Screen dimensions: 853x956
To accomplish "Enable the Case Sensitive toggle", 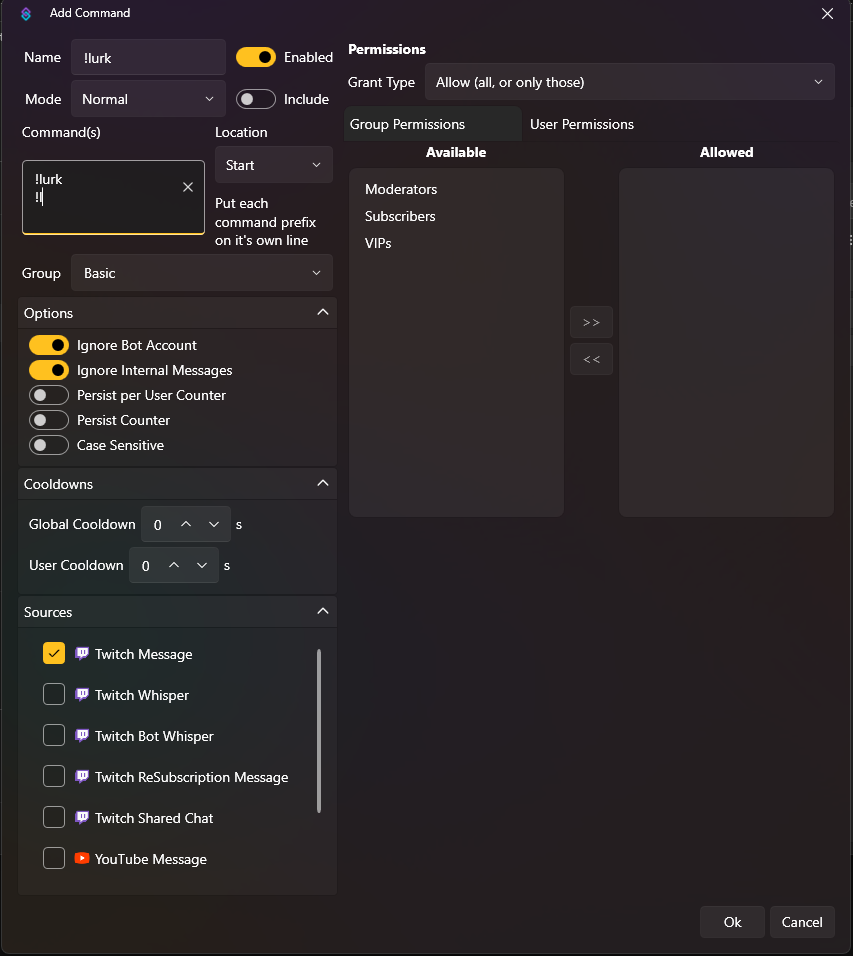I will 49,445.
